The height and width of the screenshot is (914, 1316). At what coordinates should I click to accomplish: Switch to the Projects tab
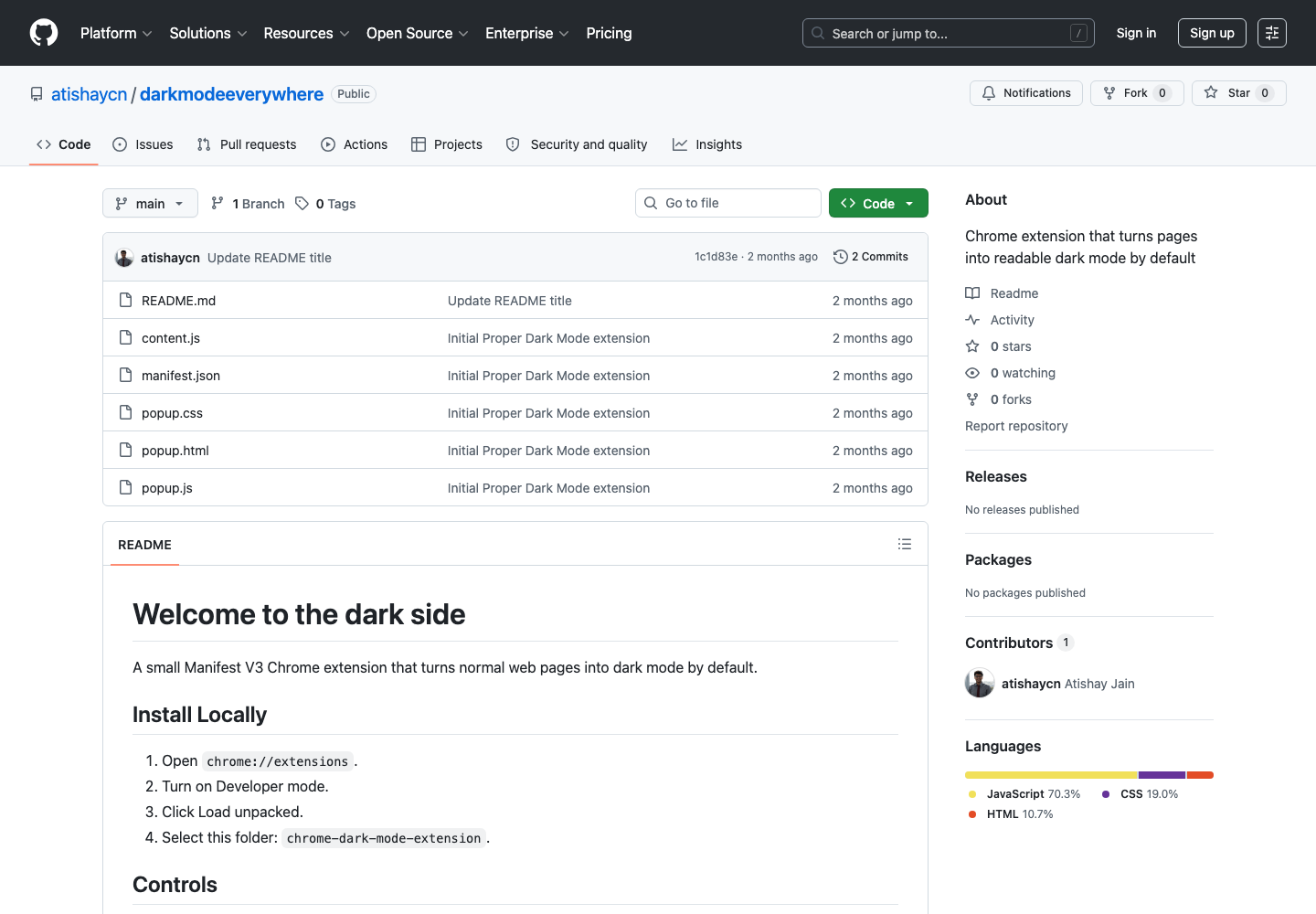447,144
